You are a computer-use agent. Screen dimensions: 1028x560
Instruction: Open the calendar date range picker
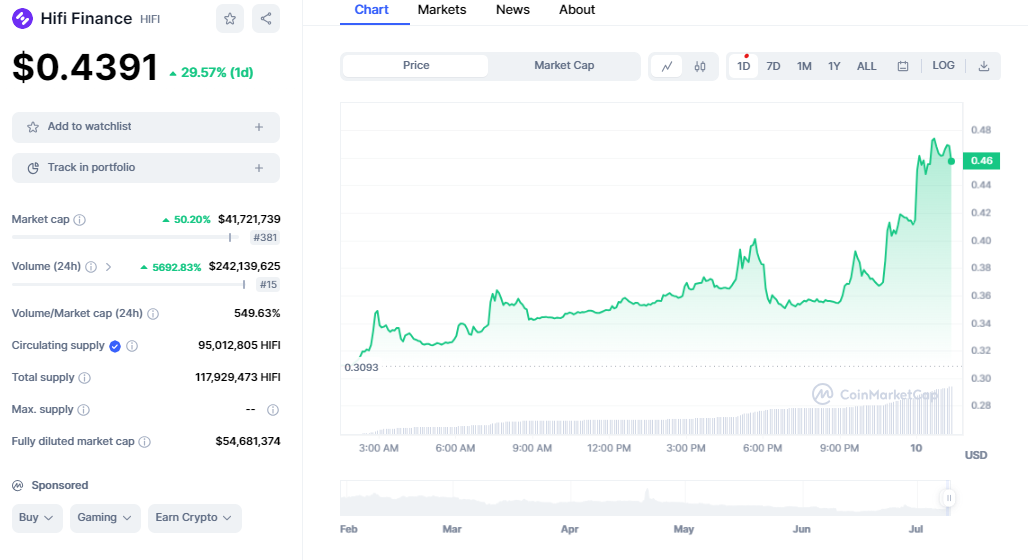tap(903, 66)
